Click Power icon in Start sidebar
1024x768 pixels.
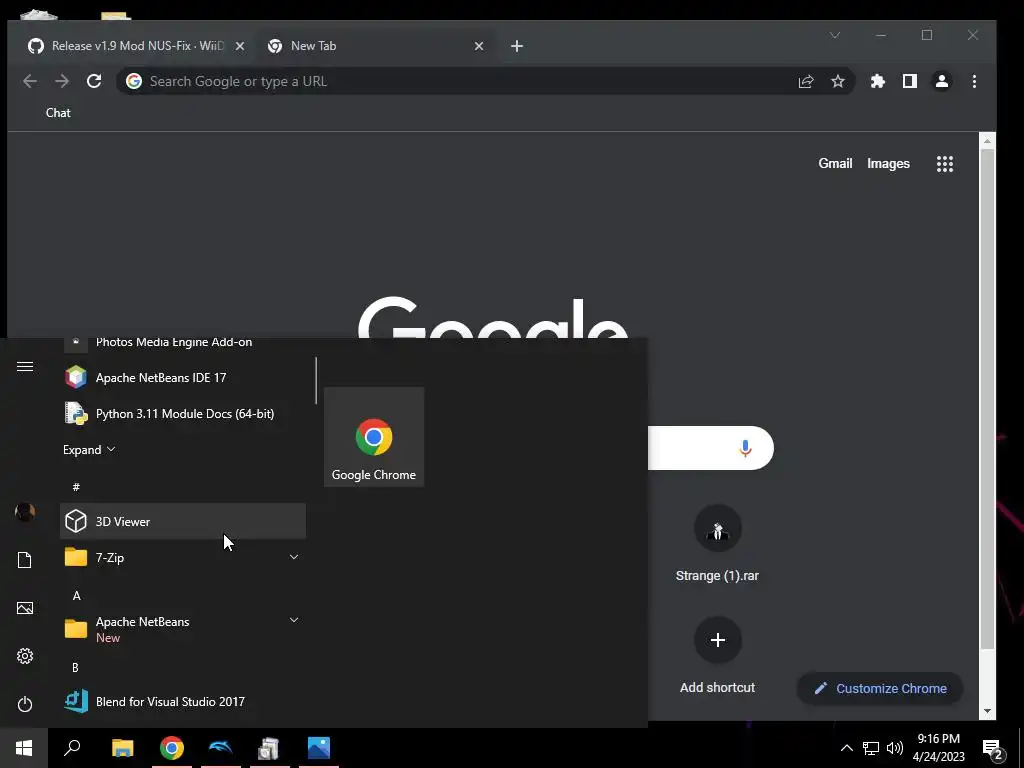coord(25,704)
